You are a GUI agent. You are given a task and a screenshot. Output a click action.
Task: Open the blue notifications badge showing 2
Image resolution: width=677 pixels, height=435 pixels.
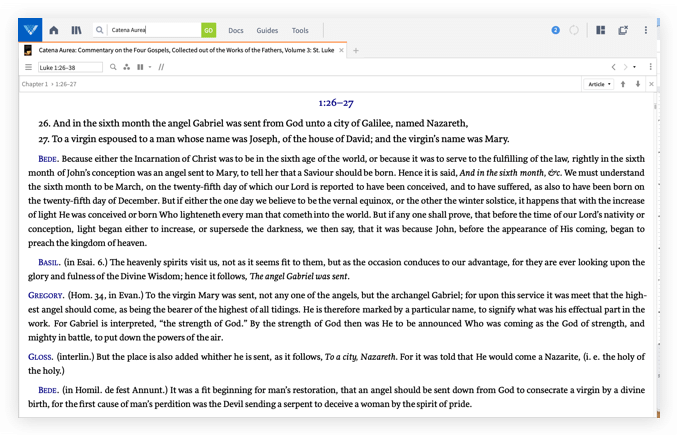pyautogui.click(x=556, y=30)
